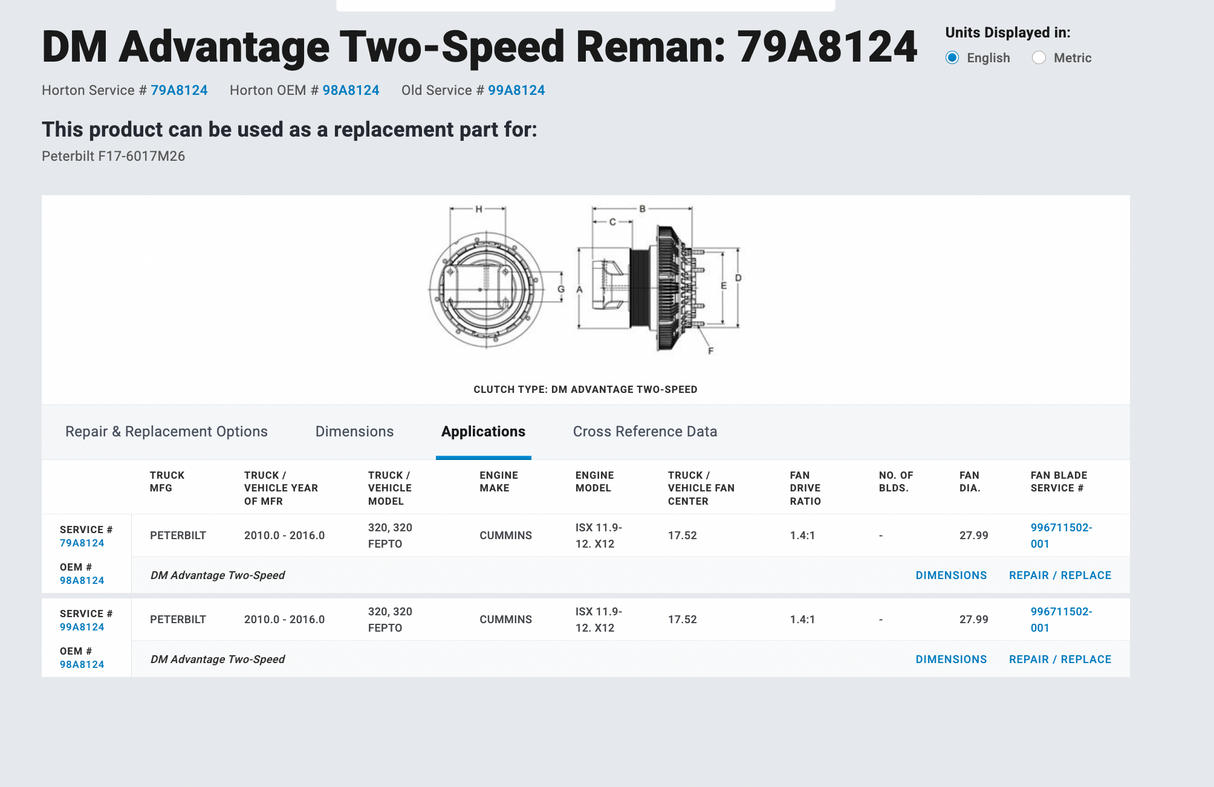Click the TRUCK / VEHICLE YEAR OF MFR header

click(281, 488)
